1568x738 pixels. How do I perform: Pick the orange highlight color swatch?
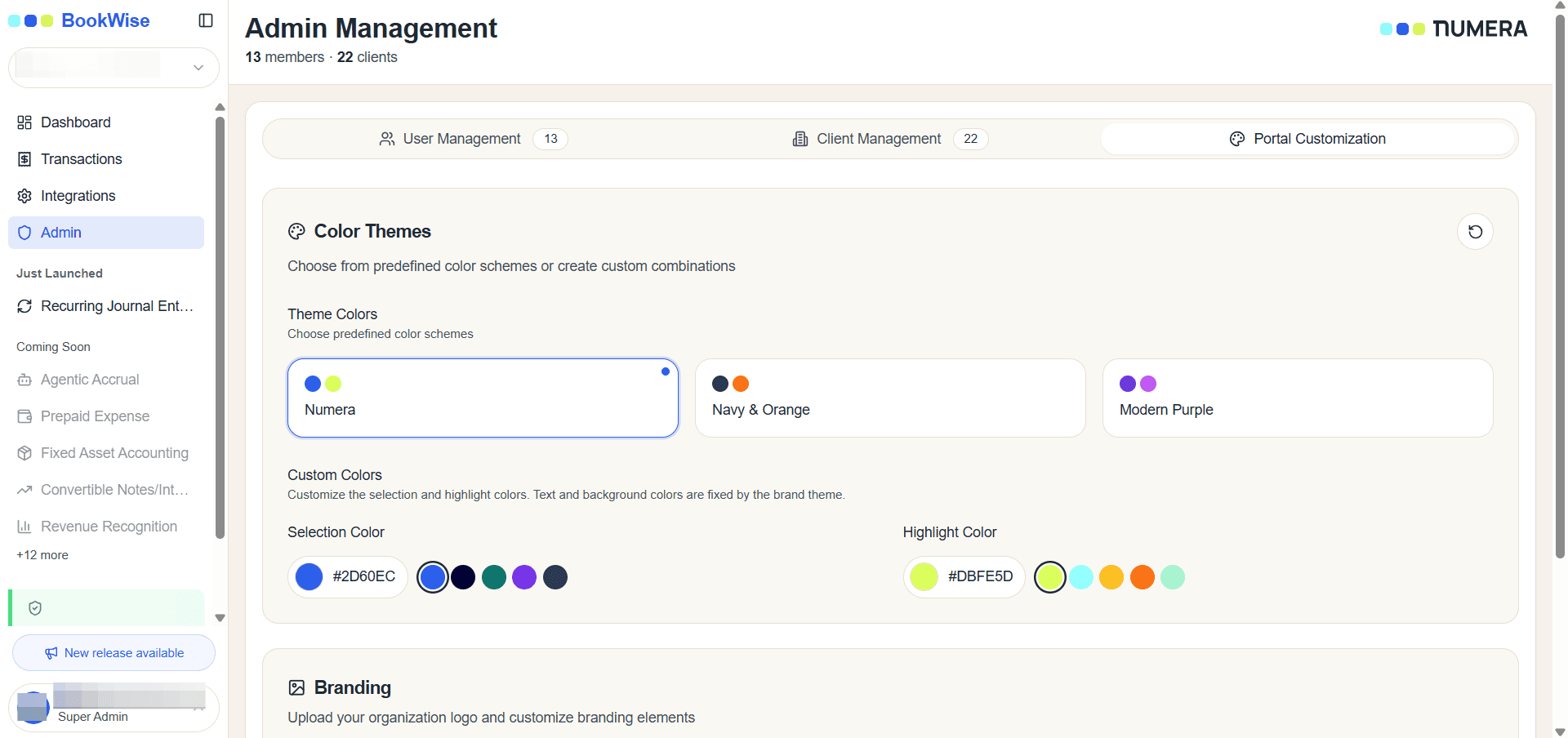pyautogui.click(x=1143, y=577)
